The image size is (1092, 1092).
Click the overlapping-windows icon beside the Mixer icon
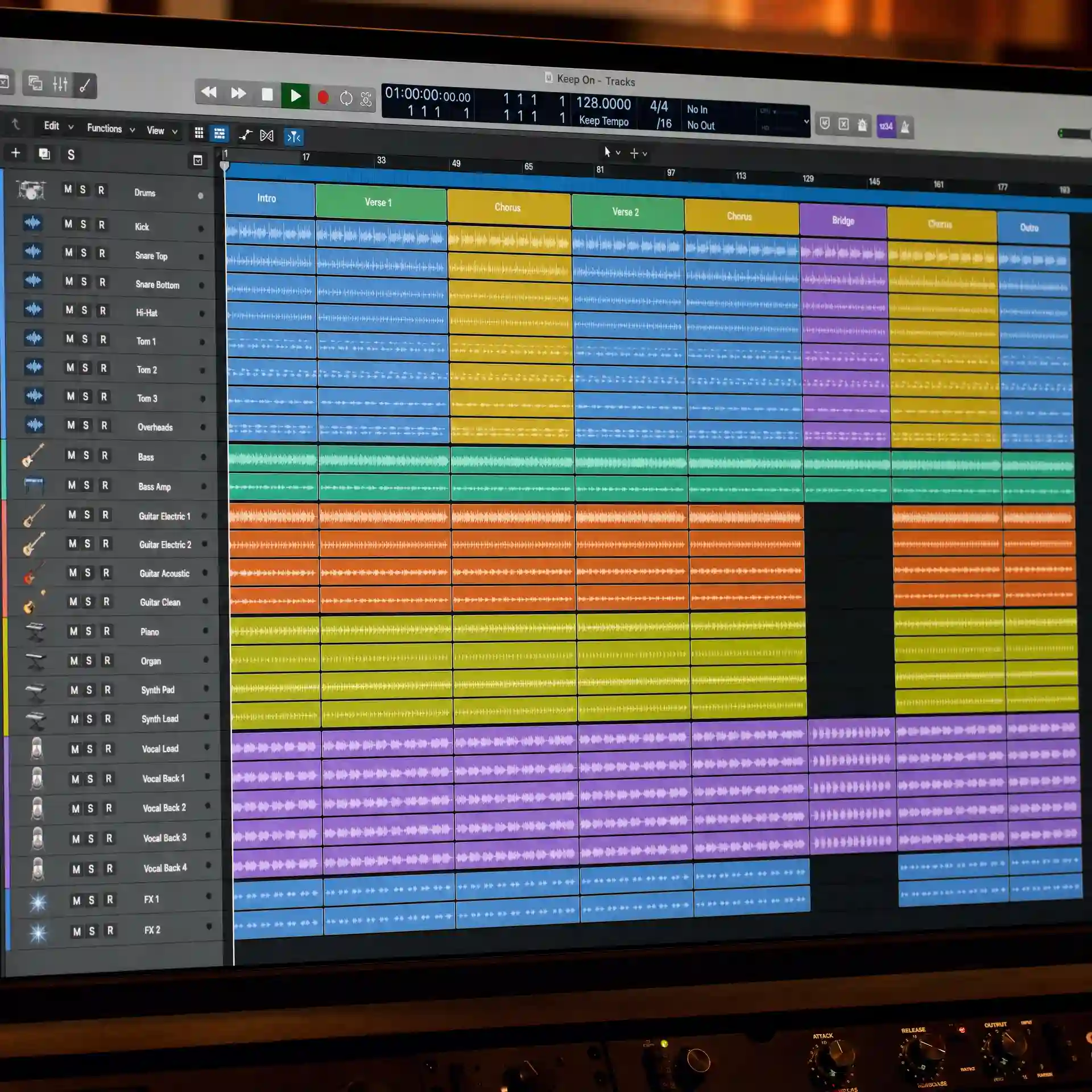point(35,84)
